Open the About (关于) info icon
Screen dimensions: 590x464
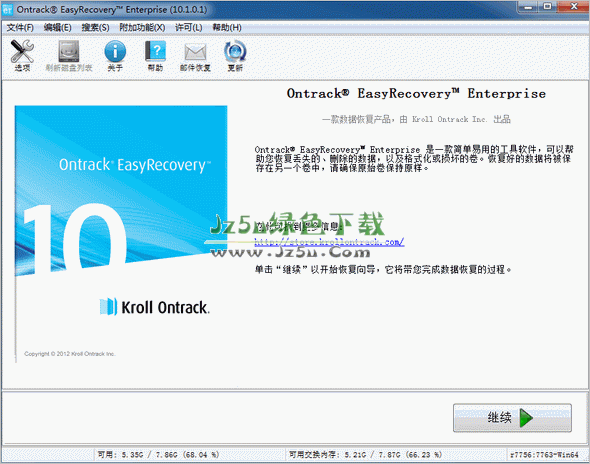point(115,56)
